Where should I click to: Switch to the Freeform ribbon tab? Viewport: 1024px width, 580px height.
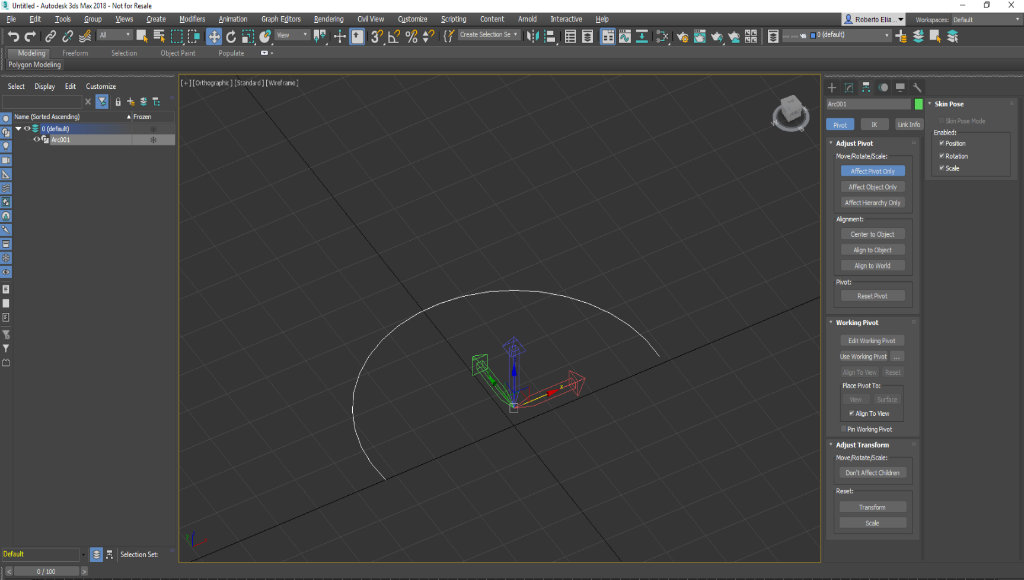[x=75, y=54]
